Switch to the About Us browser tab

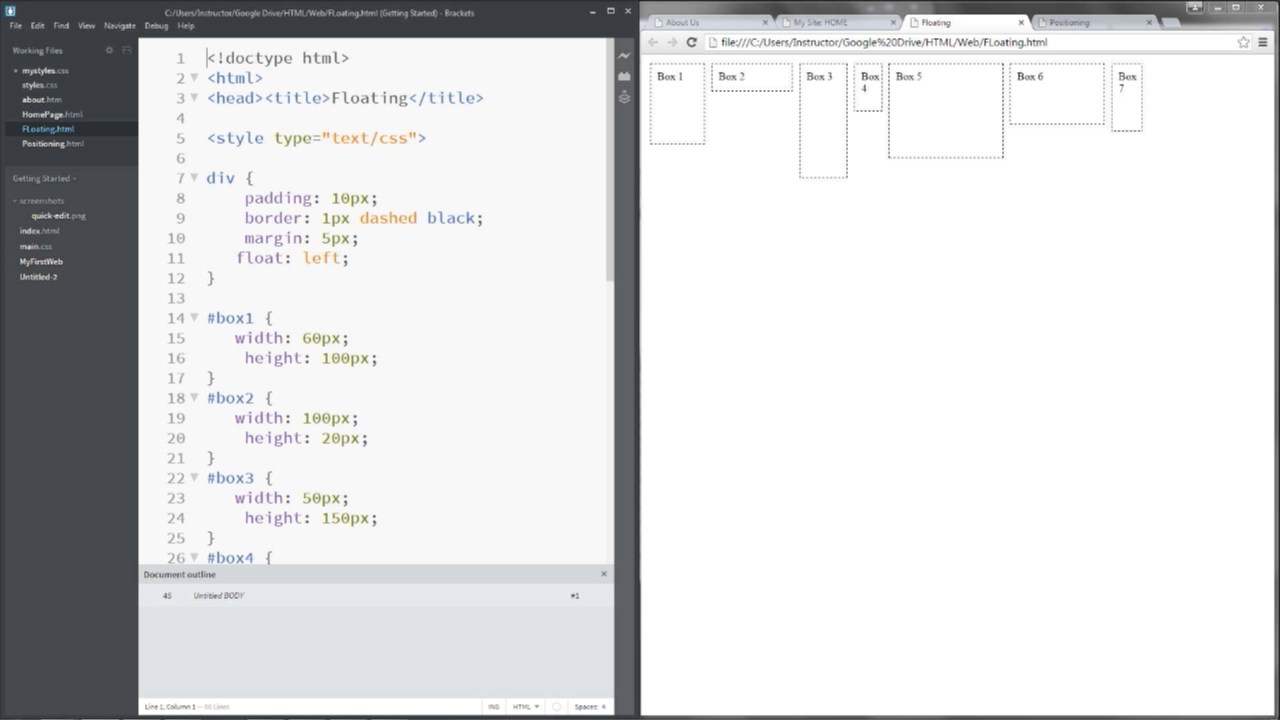[708, 22]
